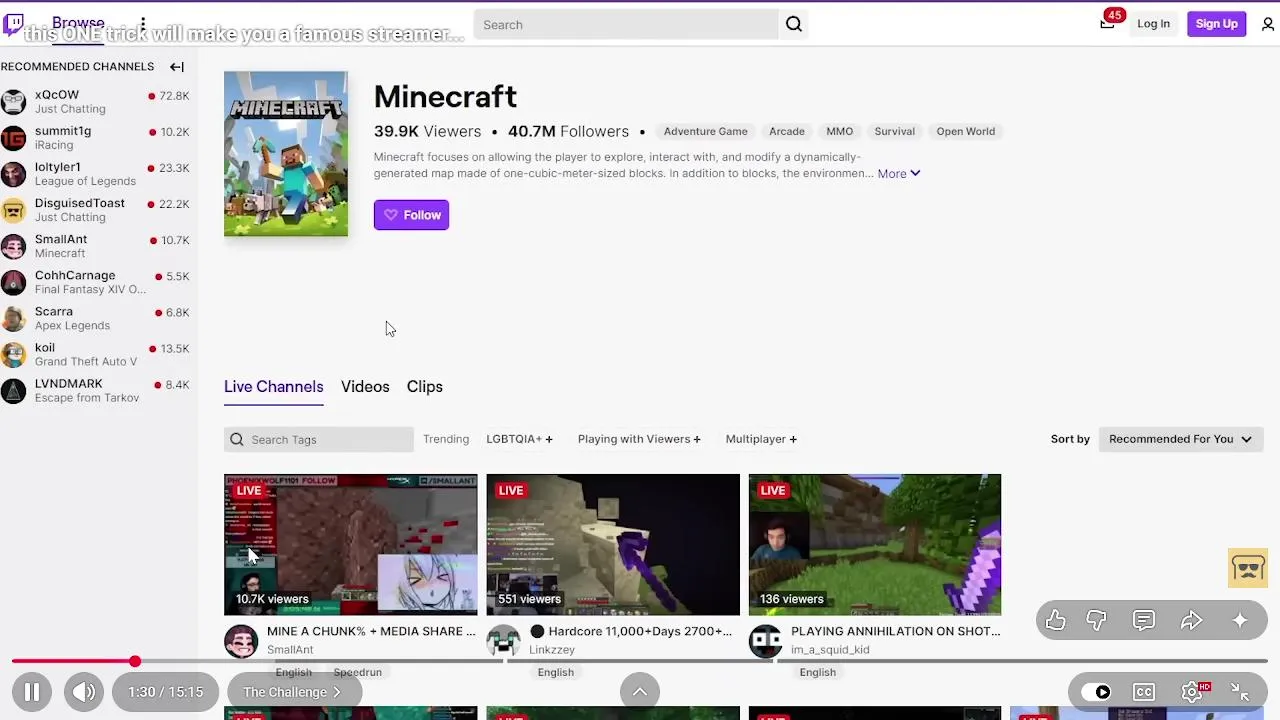Switch to Clips tab
The image size is (1280, 720).
tap(425, 387)
